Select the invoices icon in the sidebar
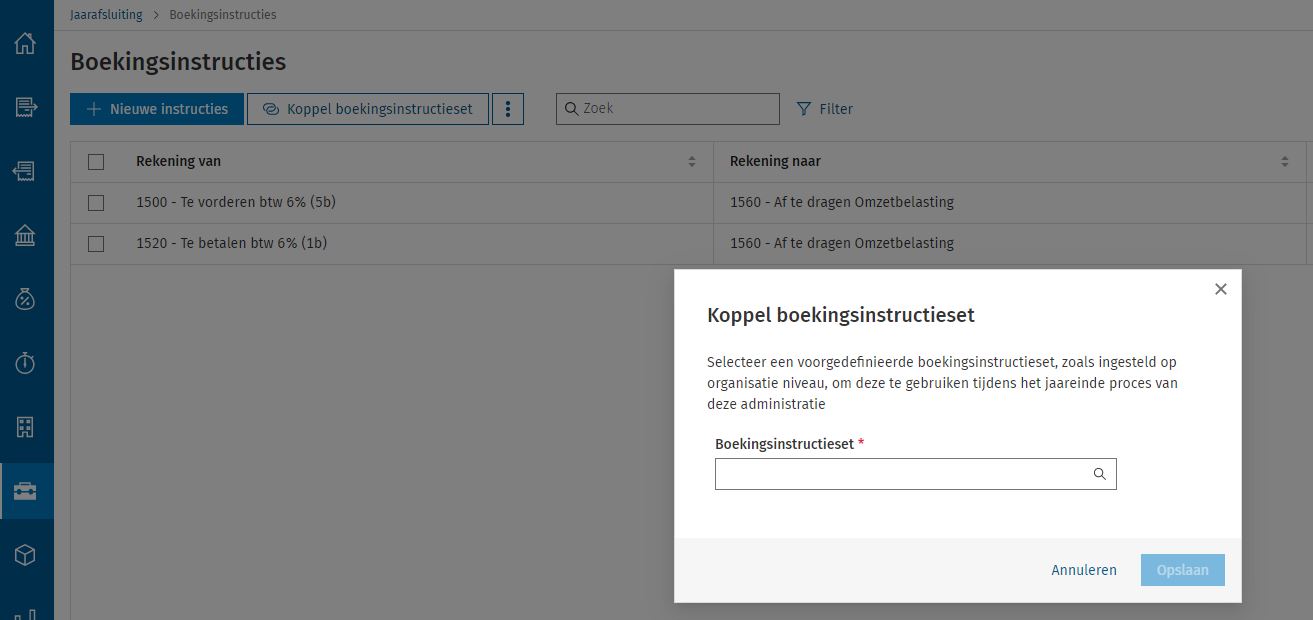1313x620 pixels. coord(25,107)
